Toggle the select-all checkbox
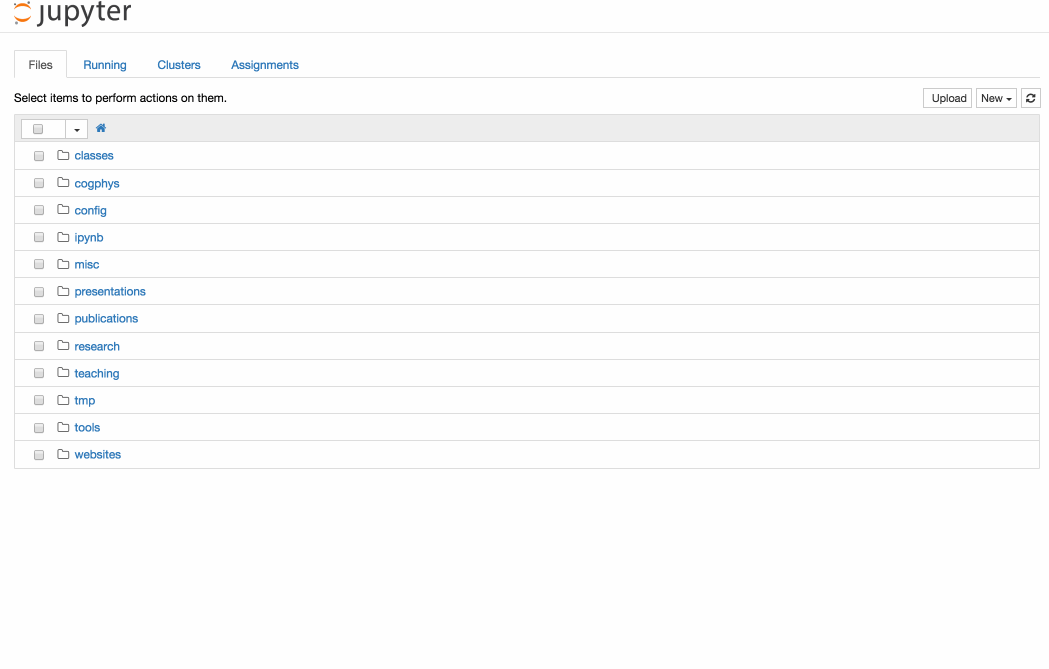Image resolution: width=1049 pixels, height=669 pixels. [38, 128]
